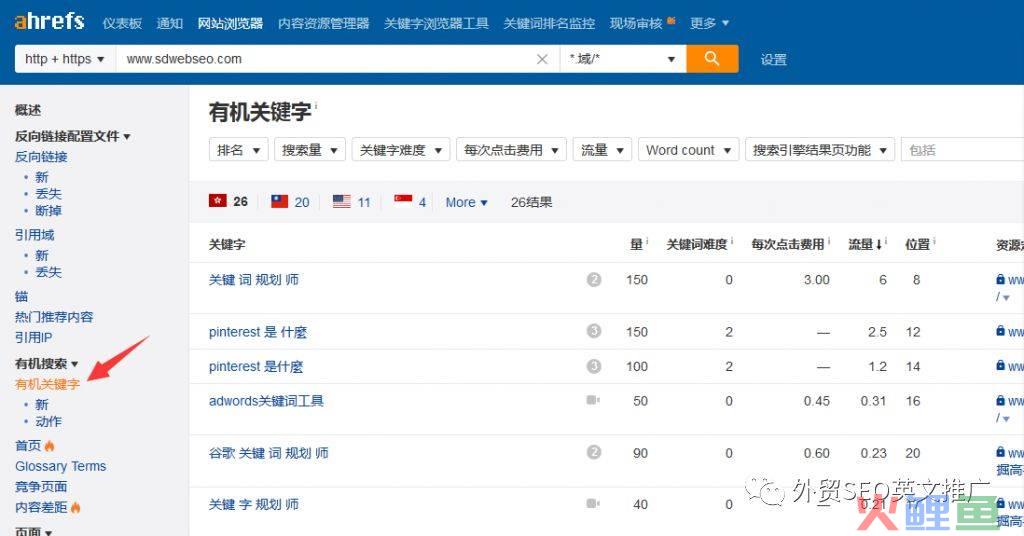Click the orange search magnifier button
1024x536 pixels.
[x=712, y=59]
